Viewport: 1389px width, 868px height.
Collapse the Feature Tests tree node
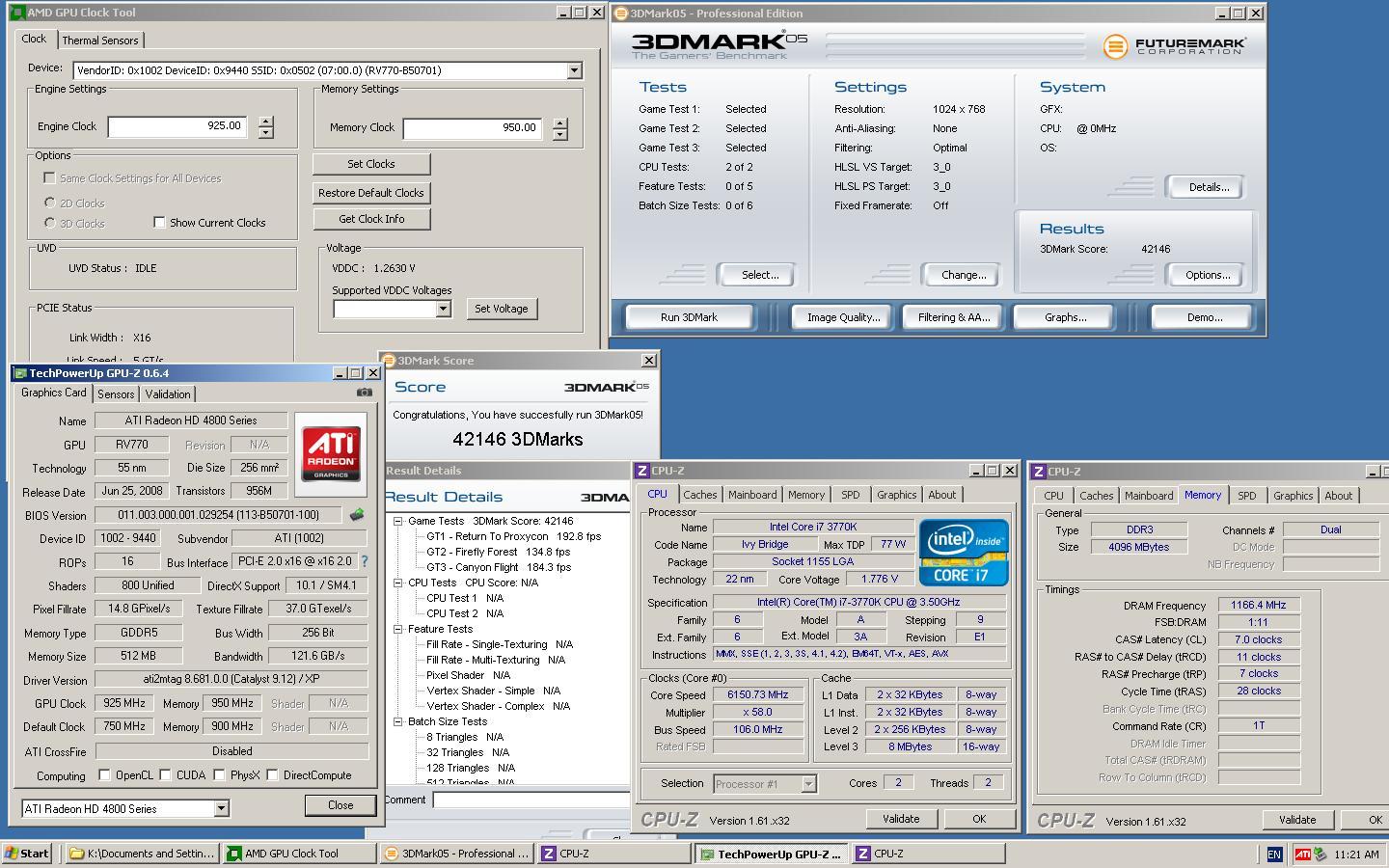pos(397,629)
